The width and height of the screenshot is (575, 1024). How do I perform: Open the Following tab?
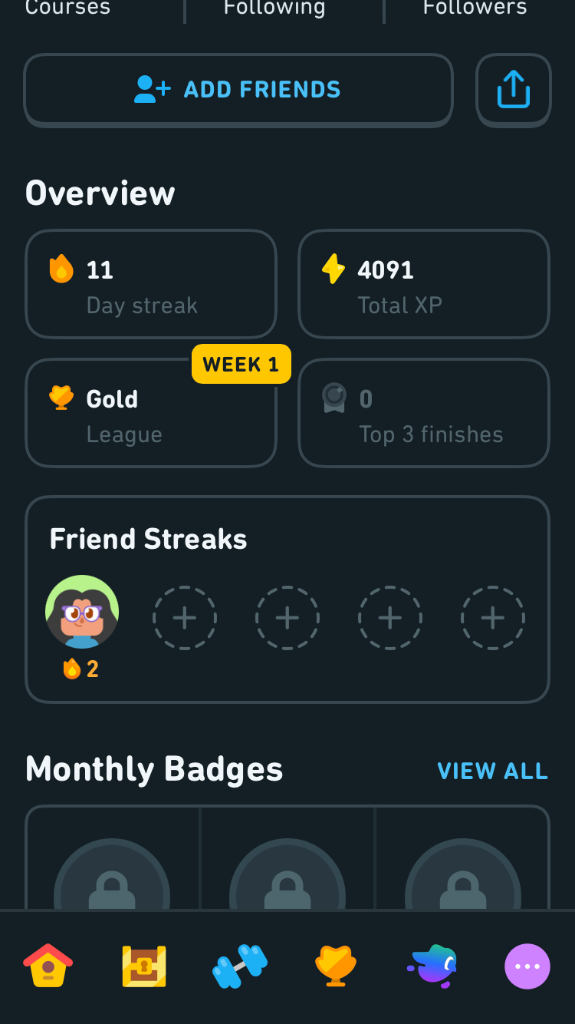[274, 8]
